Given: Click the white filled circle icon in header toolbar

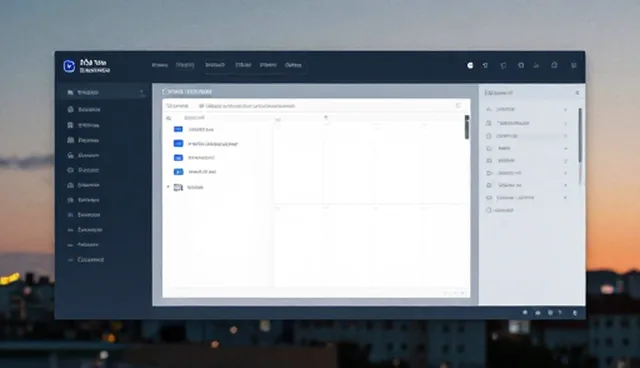Looking at the screenshot, I should coord(470,65).
